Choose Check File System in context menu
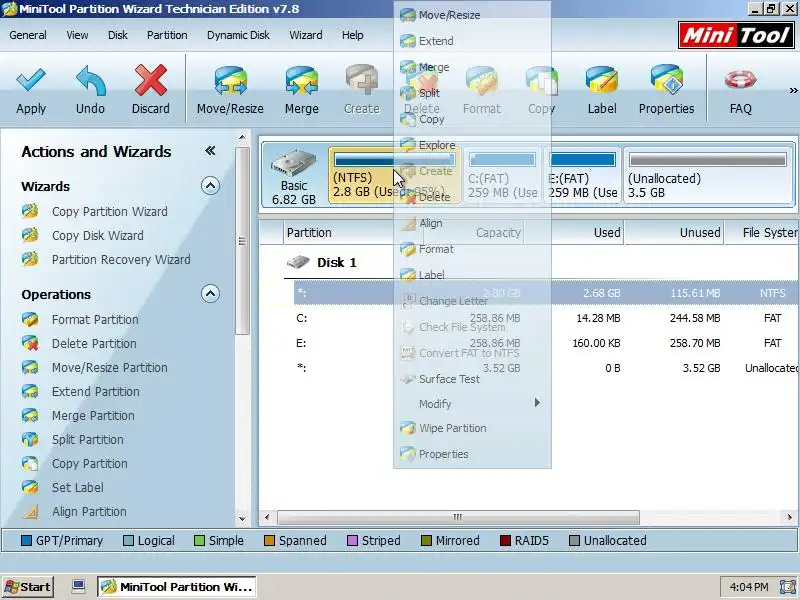This screenshot has height=600, width=800. [472, 327]
